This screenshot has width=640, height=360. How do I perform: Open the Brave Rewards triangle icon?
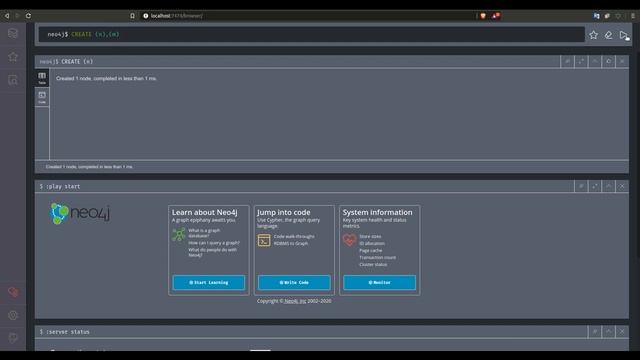tap(496, 16)
